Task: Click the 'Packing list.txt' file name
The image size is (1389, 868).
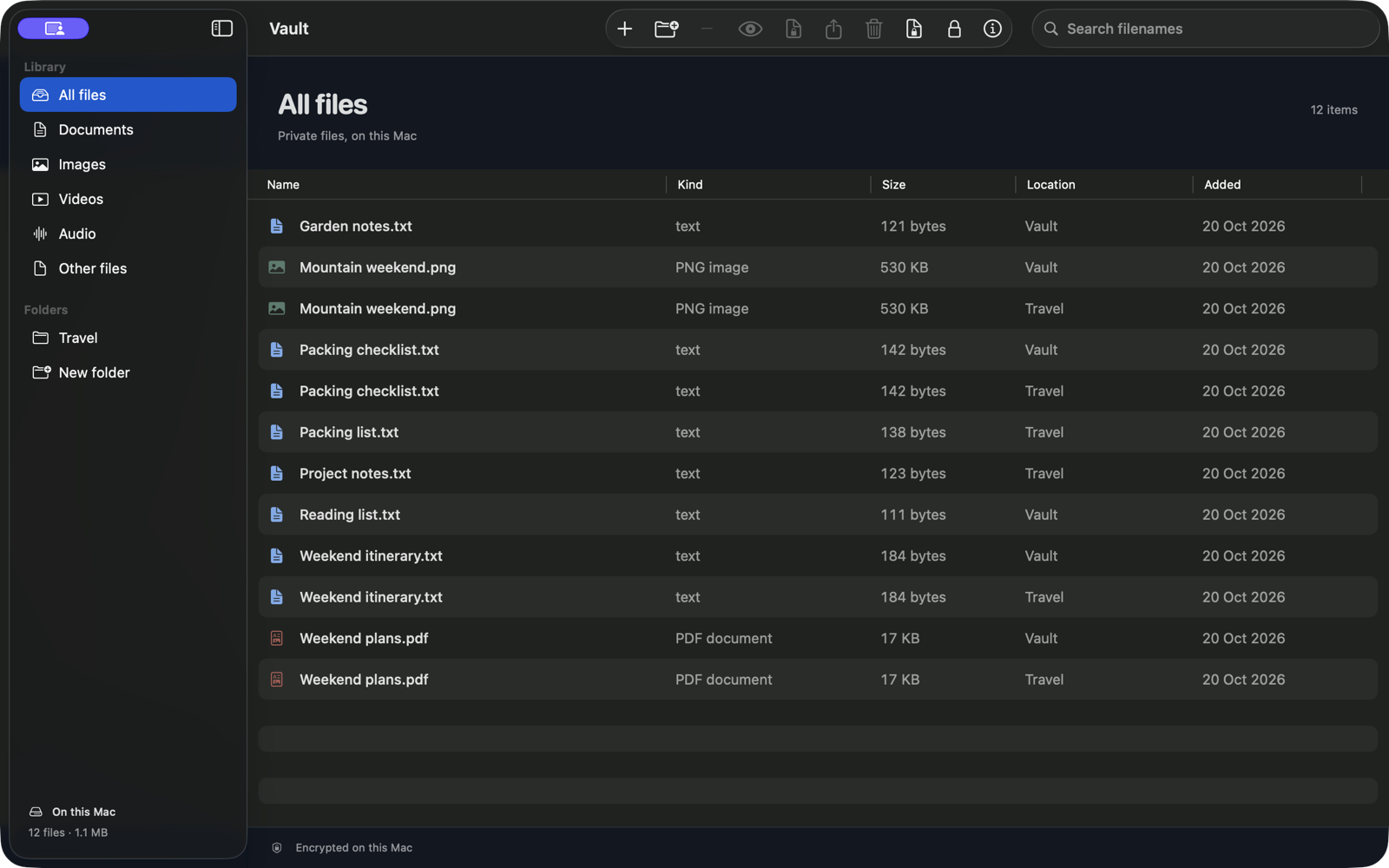Action: (349, 432)
